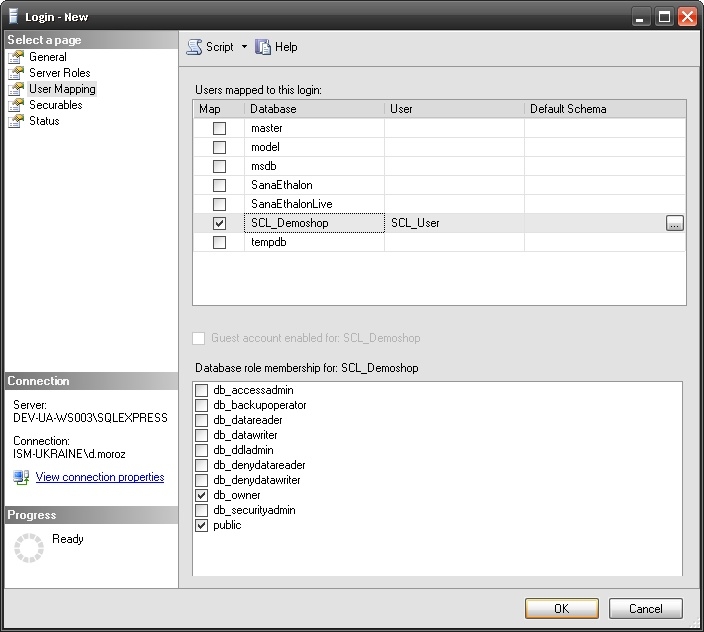Open the Status page
704x632 pixels.
coord(44,121)
